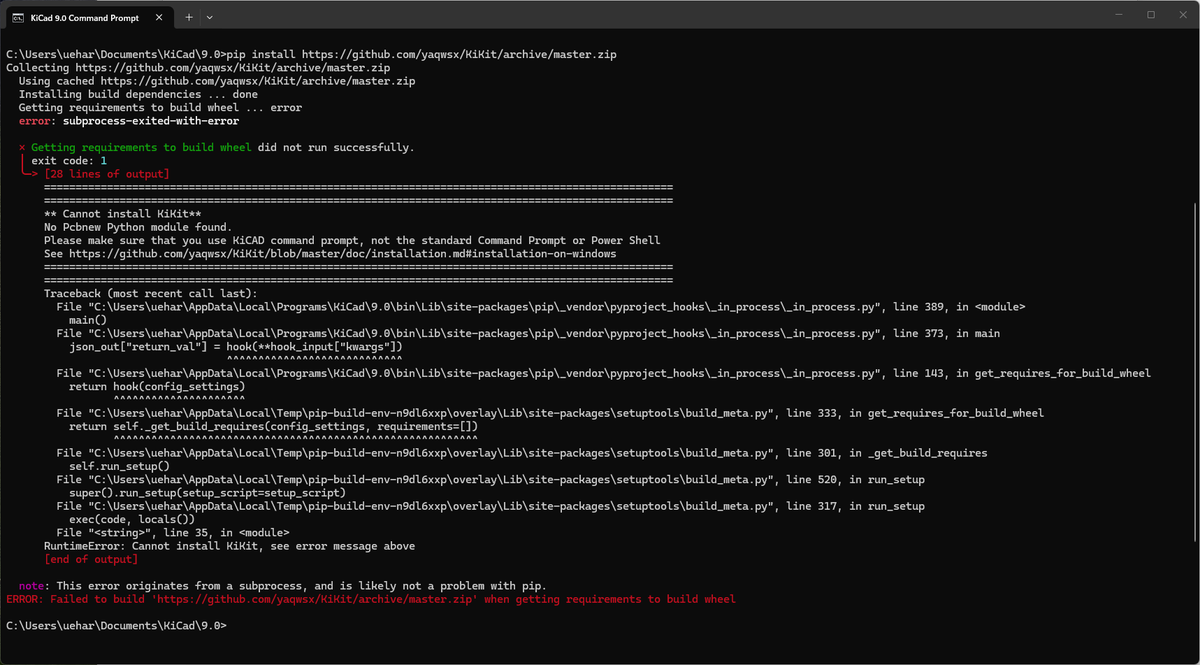The width and height of the screenshot is (1200, 665).
Task: Click the terminal icon in the tab
Action: point(19,16)
